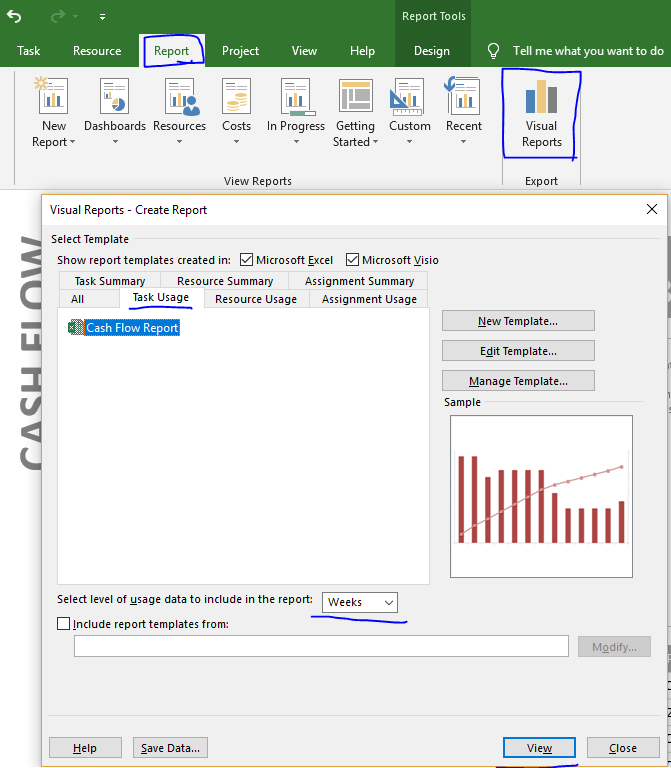Expand the Weeks usage data dropdown
Screen dimensions: 671x768
(360, 602)
